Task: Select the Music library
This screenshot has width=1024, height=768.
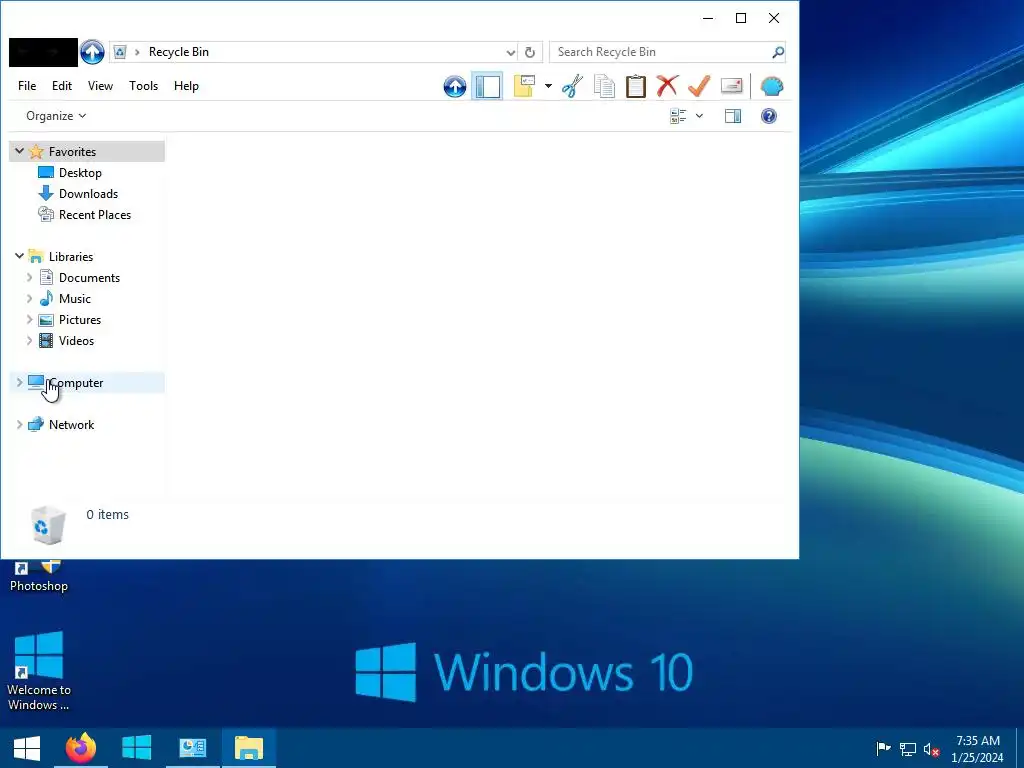Action: pyautogui.click(x=75, y=298)
